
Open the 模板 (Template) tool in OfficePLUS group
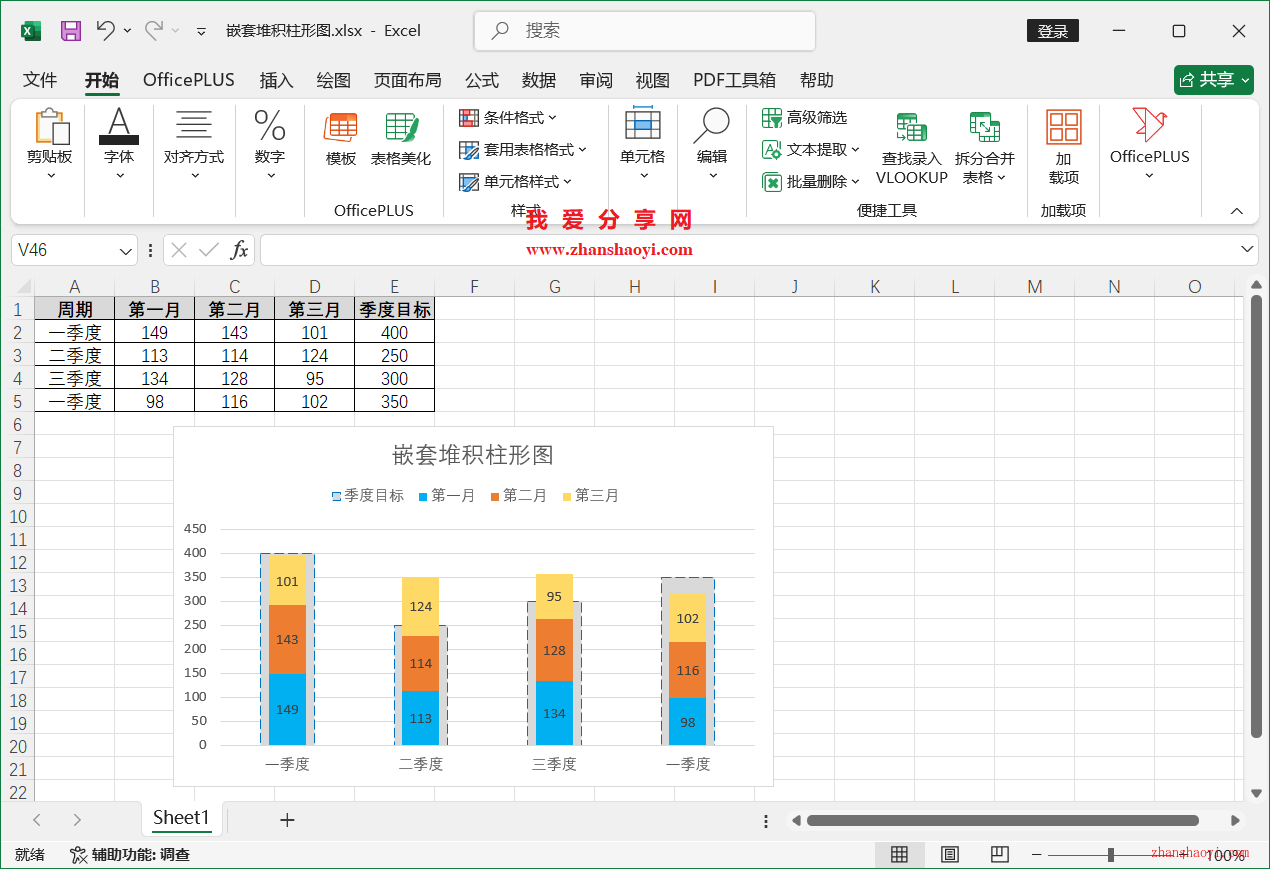(x=340, y=140)
